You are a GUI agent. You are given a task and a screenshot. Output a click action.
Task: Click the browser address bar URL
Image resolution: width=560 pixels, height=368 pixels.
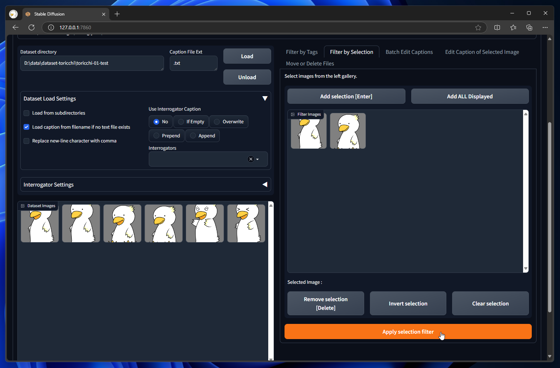(x=75, y=28)
